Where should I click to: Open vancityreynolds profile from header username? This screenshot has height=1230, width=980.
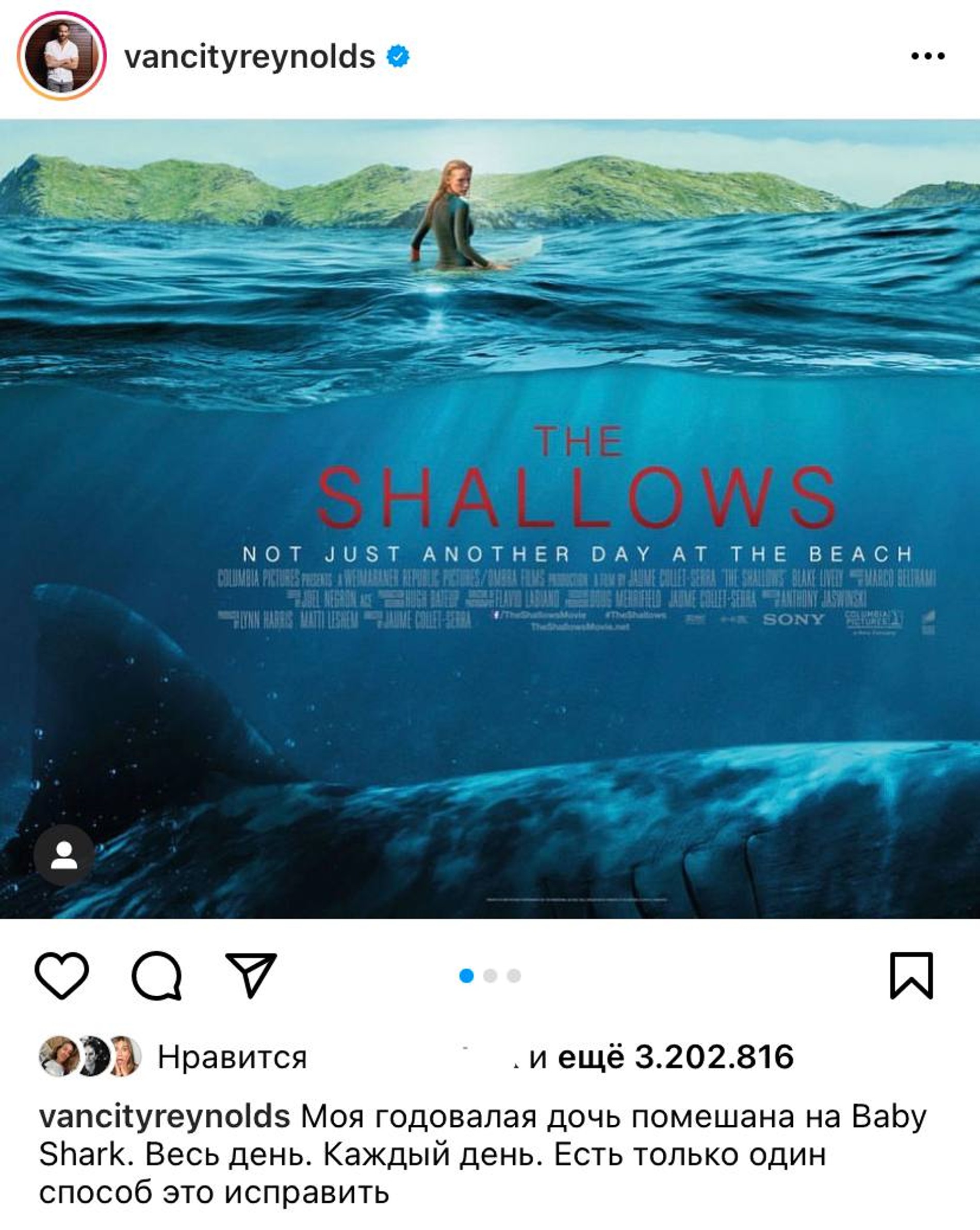click(x=250, y=57)
